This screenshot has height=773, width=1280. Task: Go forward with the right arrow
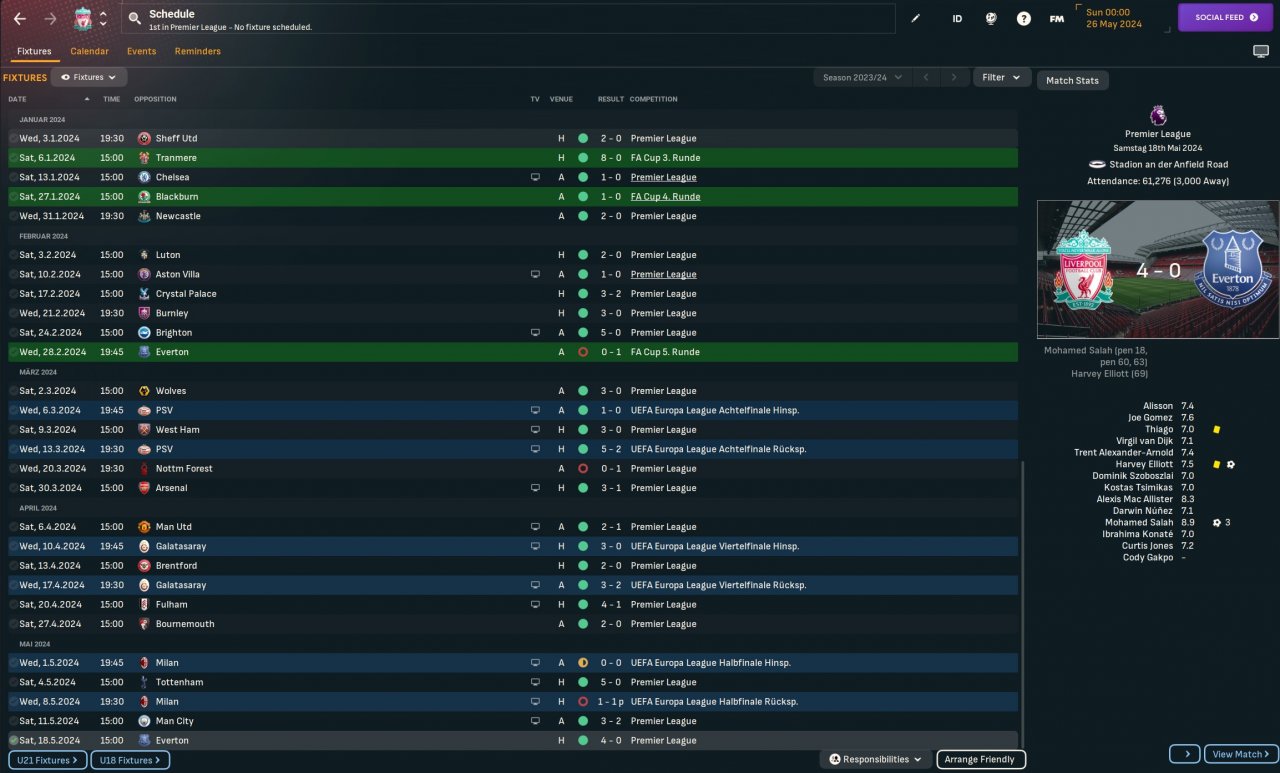tap(50, 18)
